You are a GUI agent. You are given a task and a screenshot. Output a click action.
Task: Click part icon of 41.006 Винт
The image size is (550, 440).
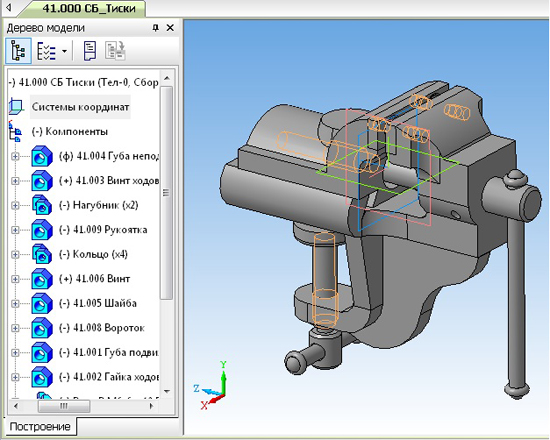tap(42, 279)
